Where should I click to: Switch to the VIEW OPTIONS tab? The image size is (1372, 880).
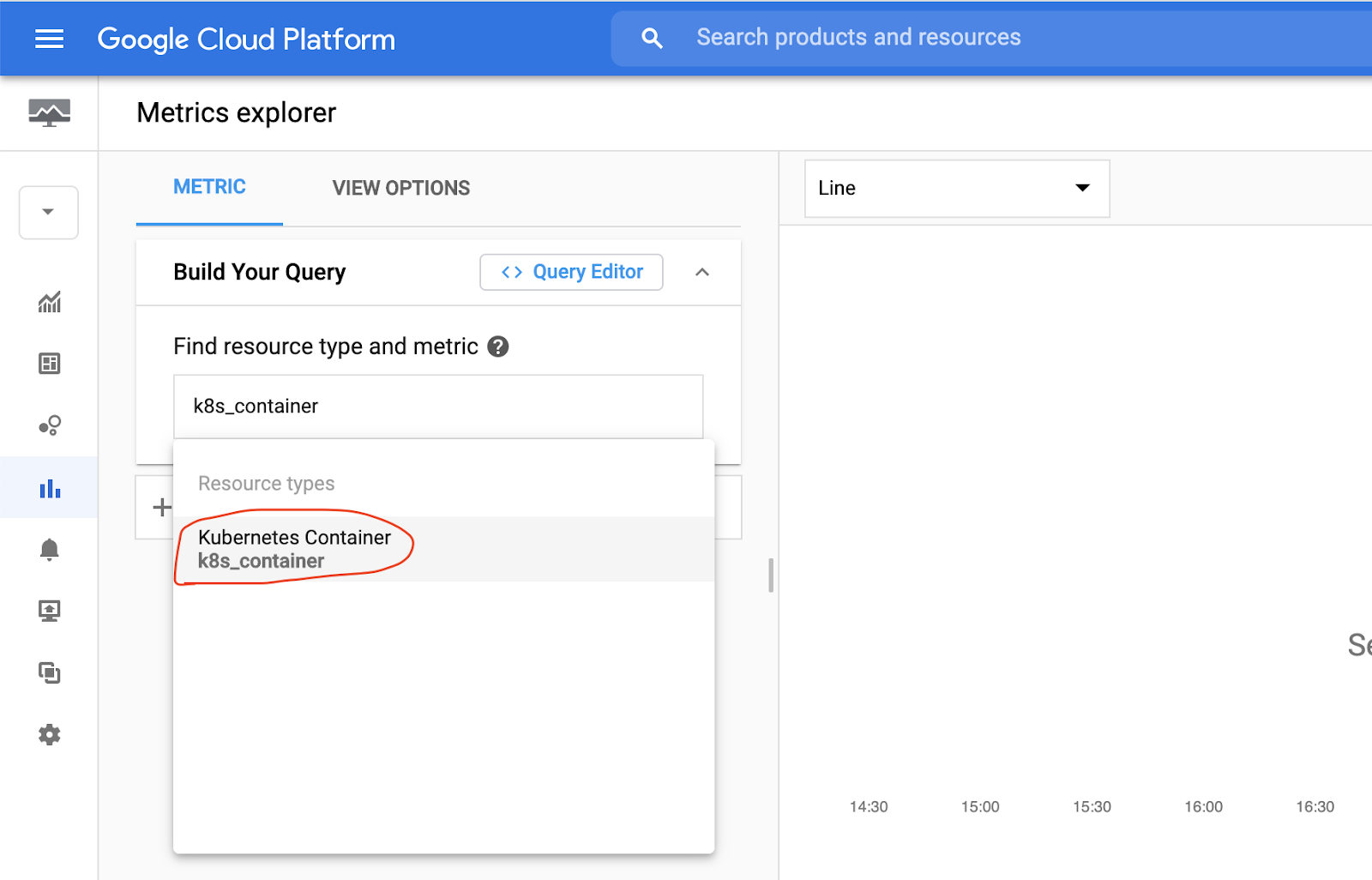click(400, 188)
